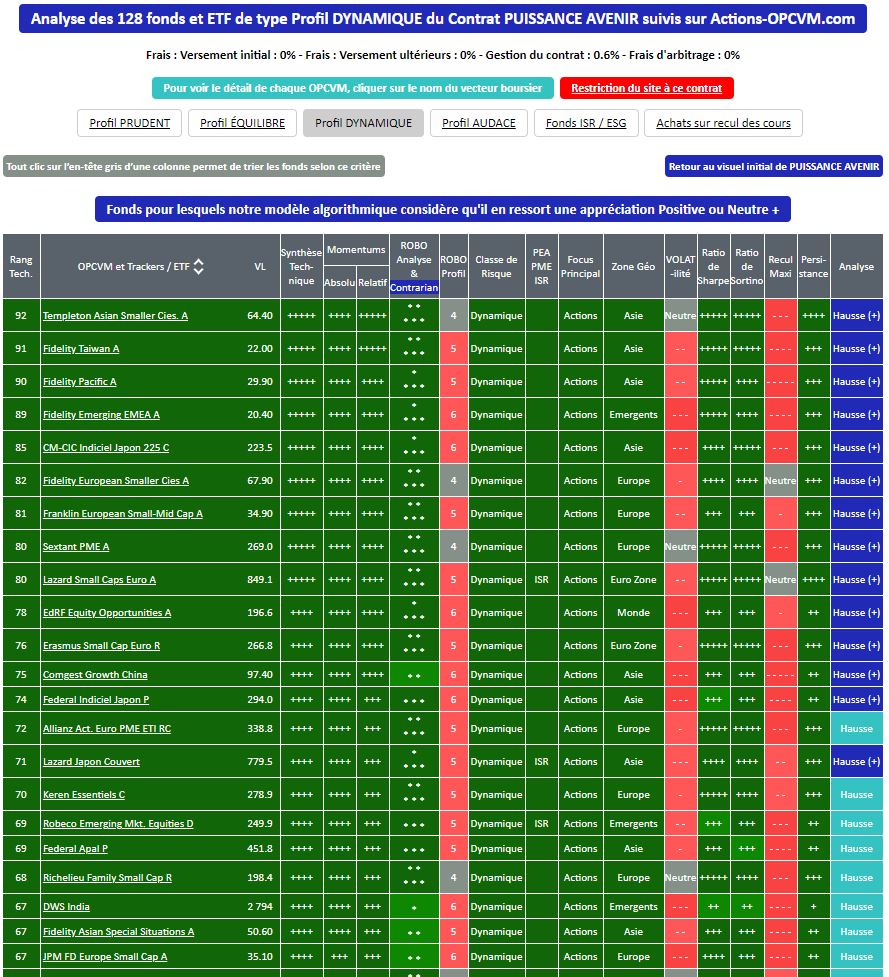Click the Contrarian header label
The image size is (889, 977).
tap(414, 288)
